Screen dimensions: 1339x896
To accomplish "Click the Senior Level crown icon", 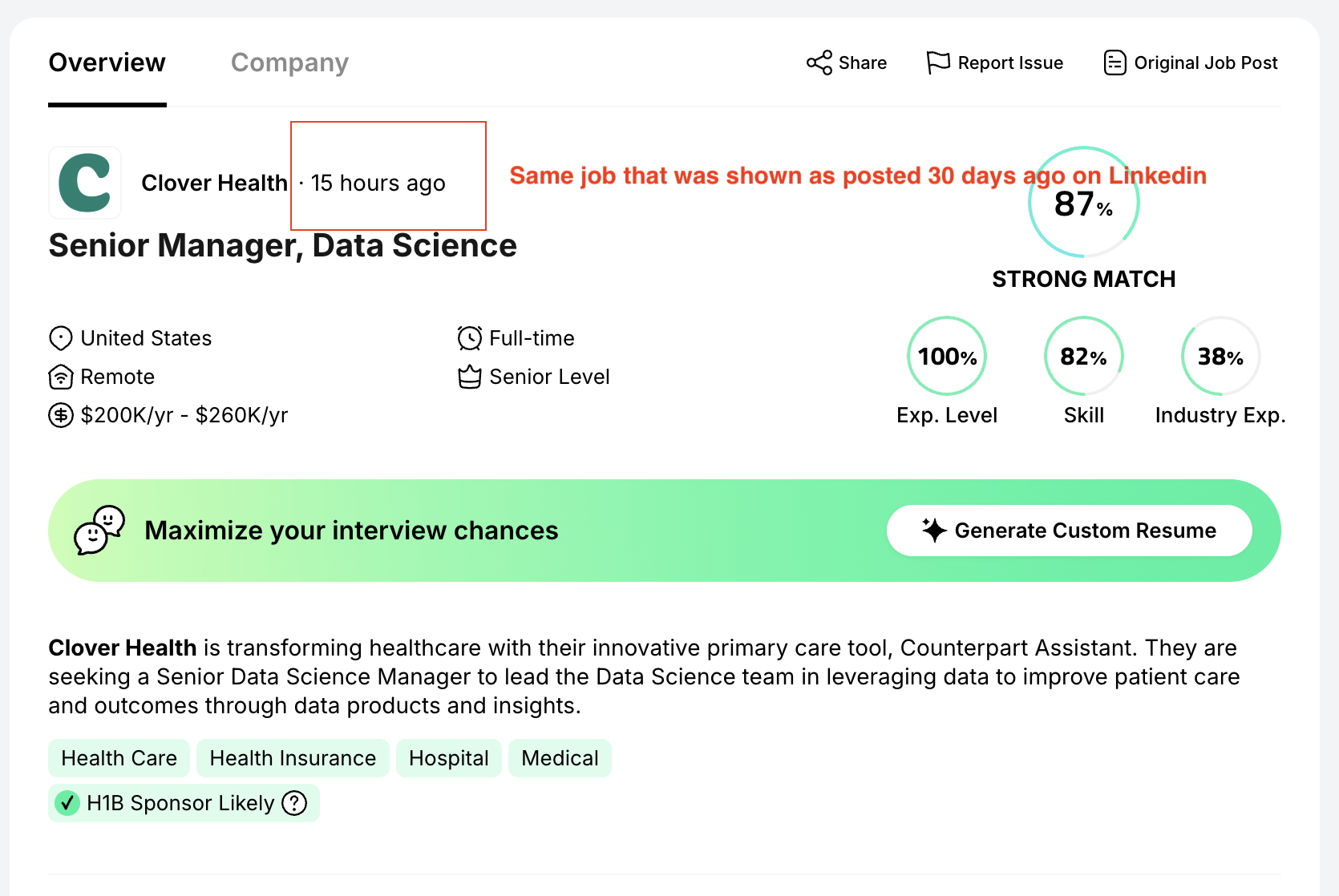I will [470, 377].
